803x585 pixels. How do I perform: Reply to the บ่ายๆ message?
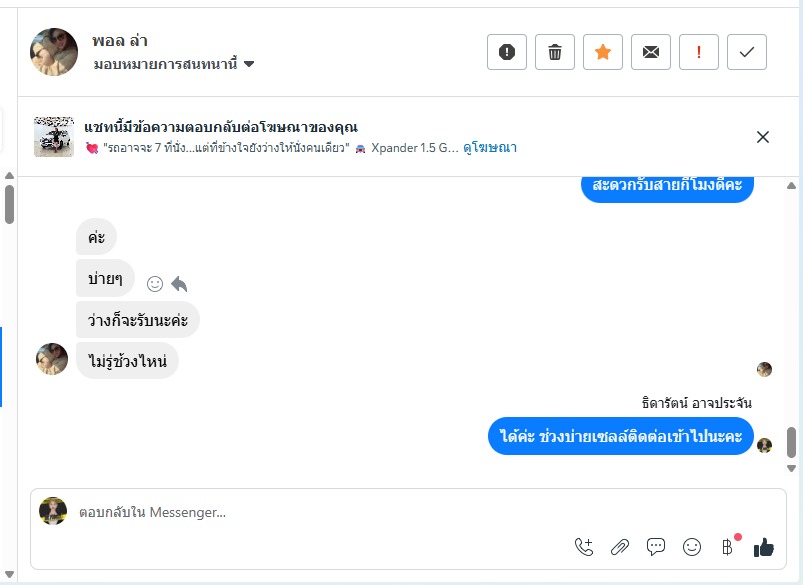pos(179,284)
